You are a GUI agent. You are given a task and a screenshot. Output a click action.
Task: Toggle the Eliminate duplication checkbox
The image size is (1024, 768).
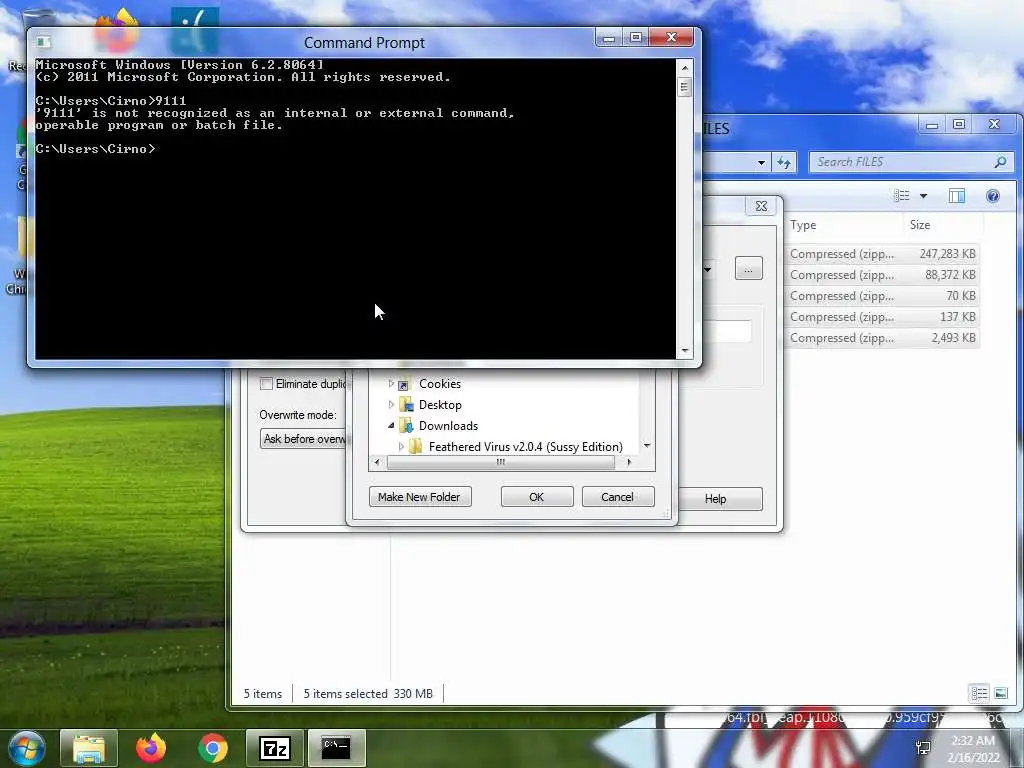[x=266, y=384]
